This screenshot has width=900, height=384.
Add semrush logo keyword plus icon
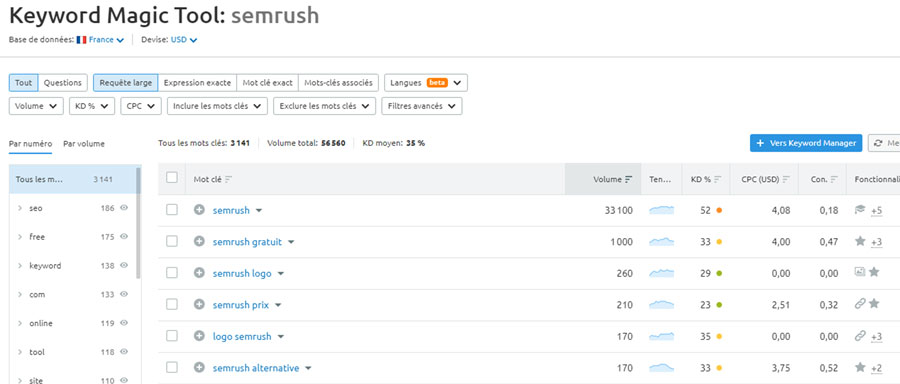(199, 273)
